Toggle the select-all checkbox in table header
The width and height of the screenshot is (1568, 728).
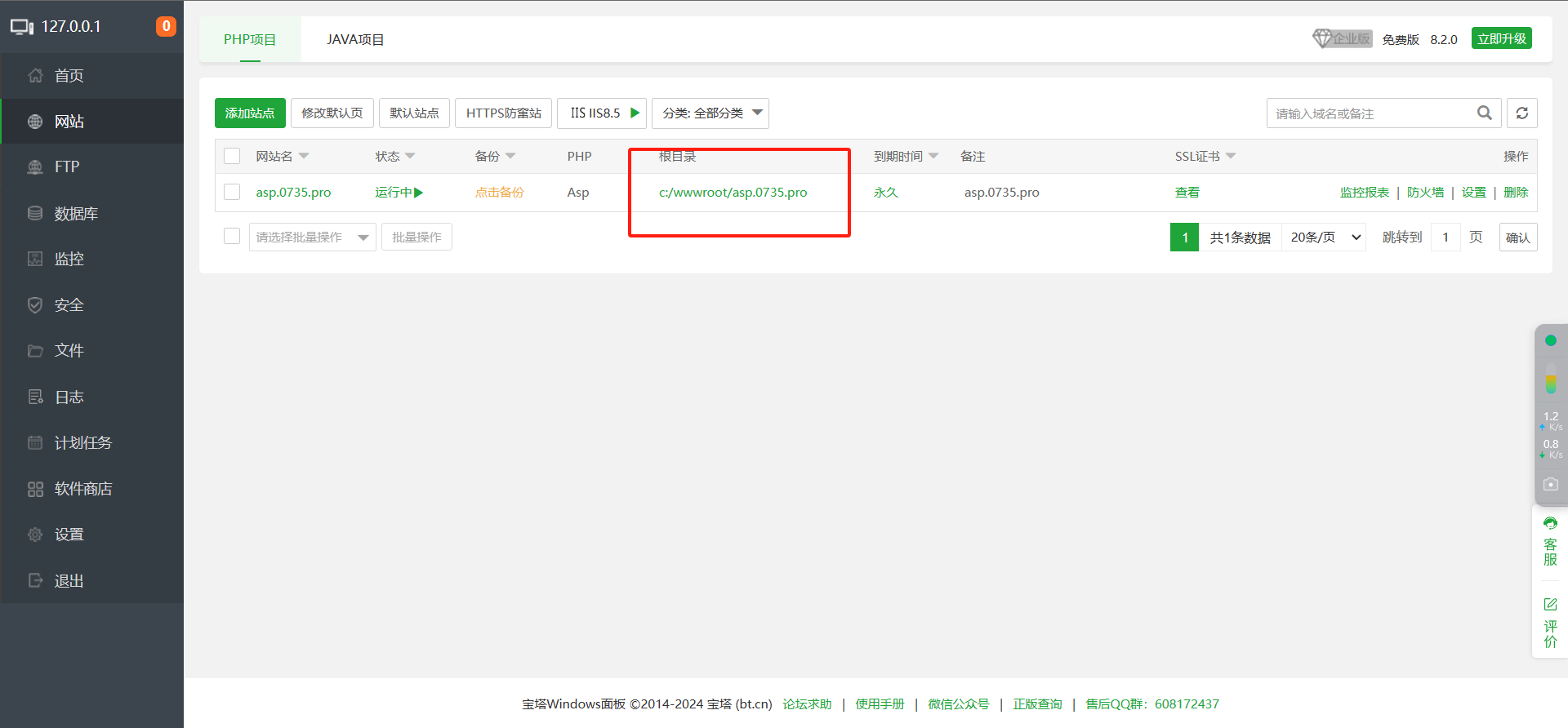click(x=232, y=156)
